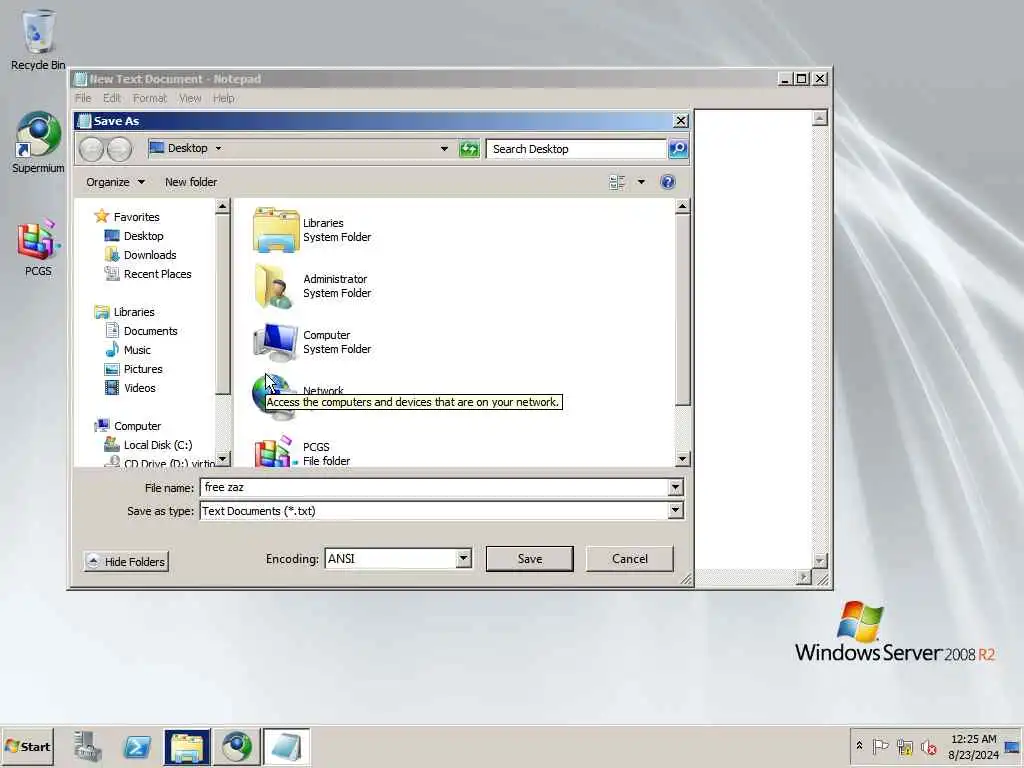1024x768 pixels.
Task: Select the PCGS desktop icon
Action: pyautogui.click(x=38, y=248)
